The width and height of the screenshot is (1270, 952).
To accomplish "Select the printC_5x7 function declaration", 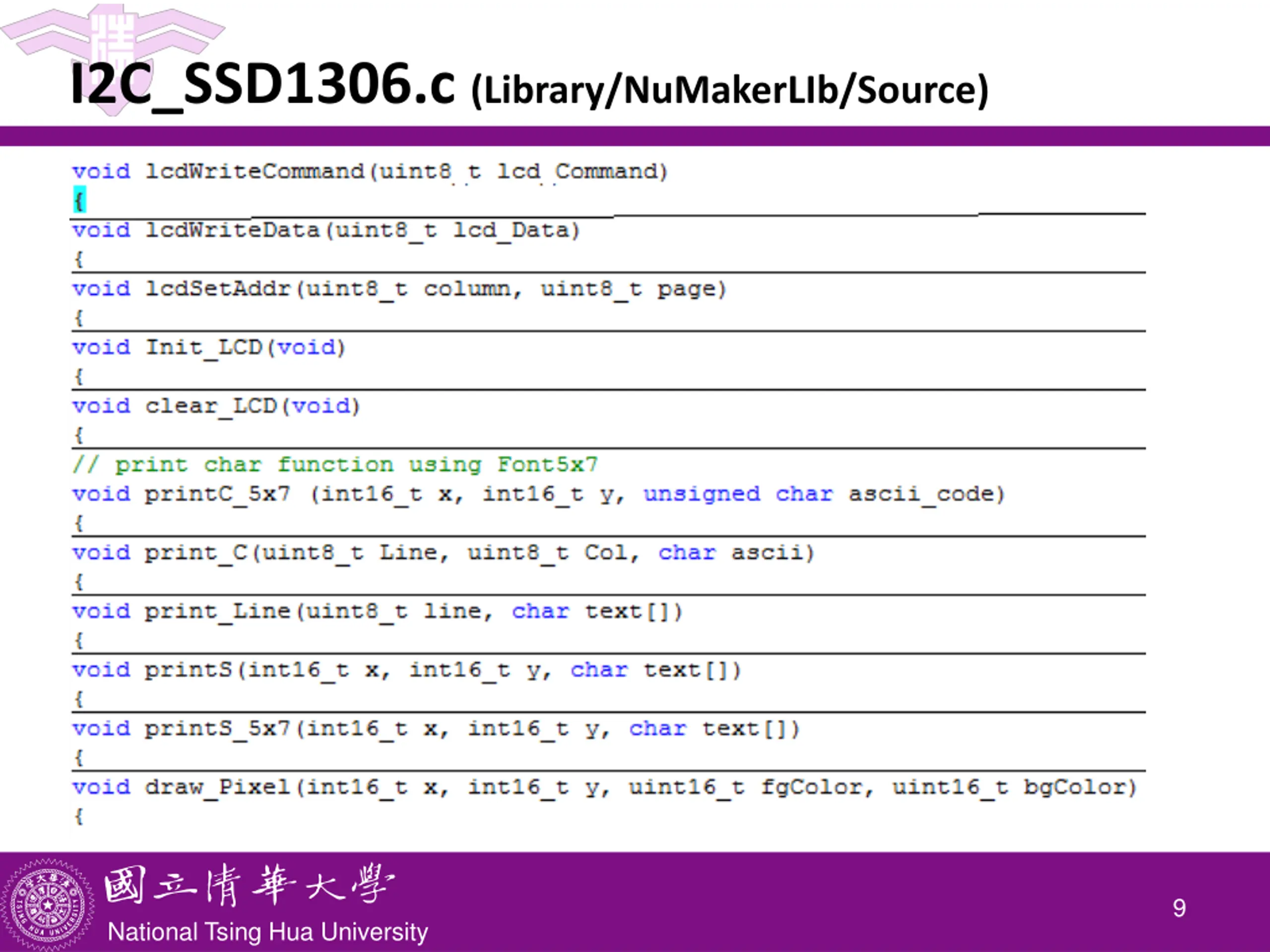I will [x=538, y=494].
